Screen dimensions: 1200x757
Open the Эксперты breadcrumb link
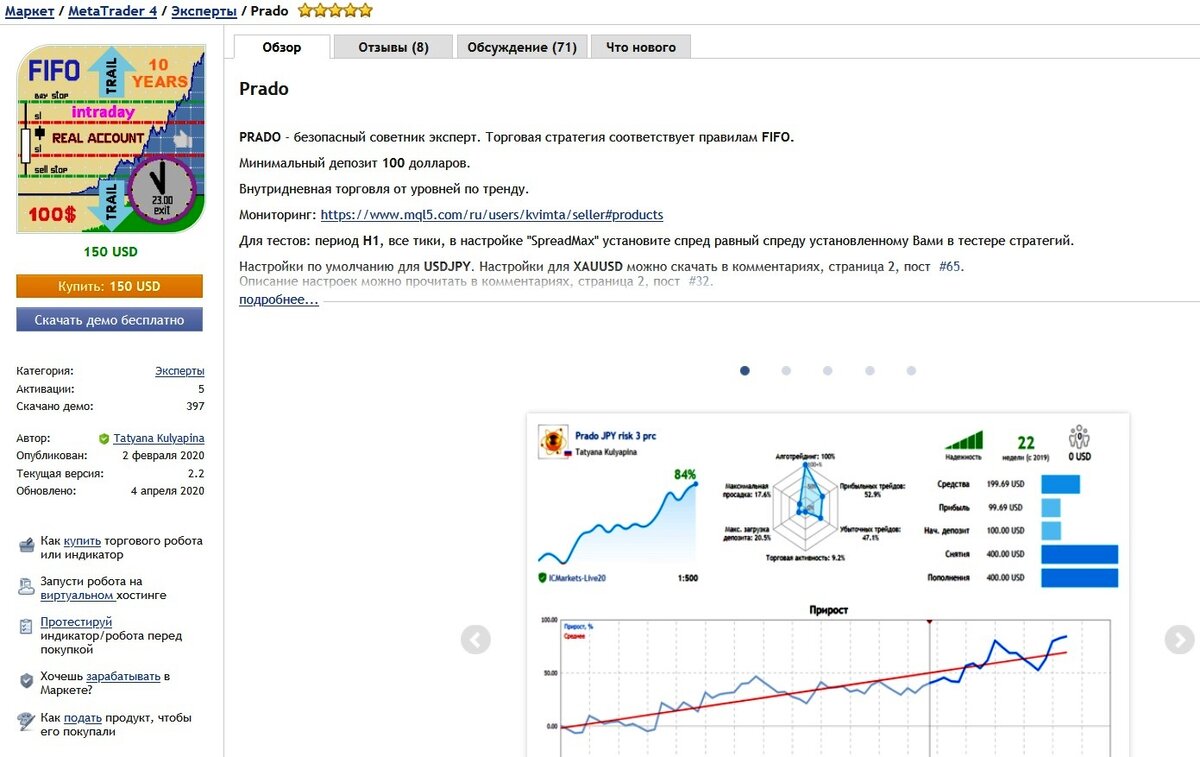pos(204,11)
